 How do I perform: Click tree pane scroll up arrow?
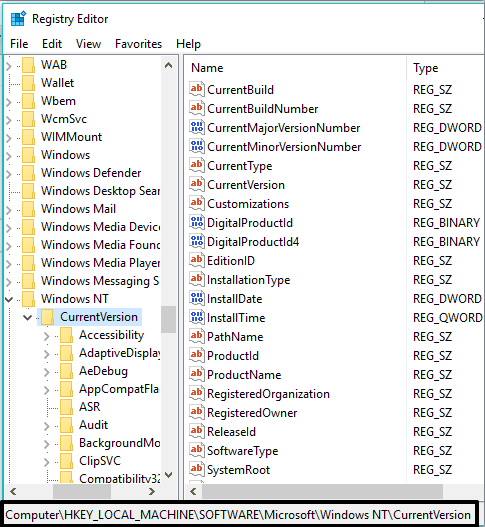(169, 65)
